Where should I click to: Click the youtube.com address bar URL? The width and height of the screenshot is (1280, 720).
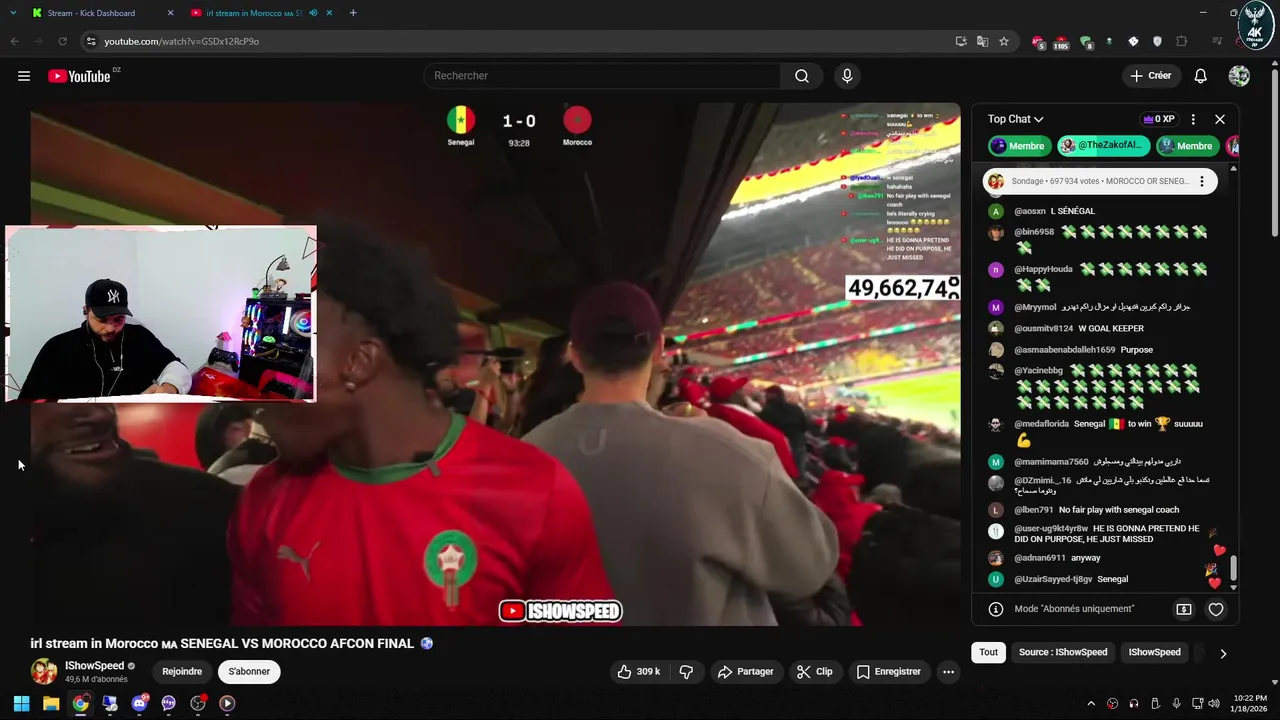click(182, 41)
